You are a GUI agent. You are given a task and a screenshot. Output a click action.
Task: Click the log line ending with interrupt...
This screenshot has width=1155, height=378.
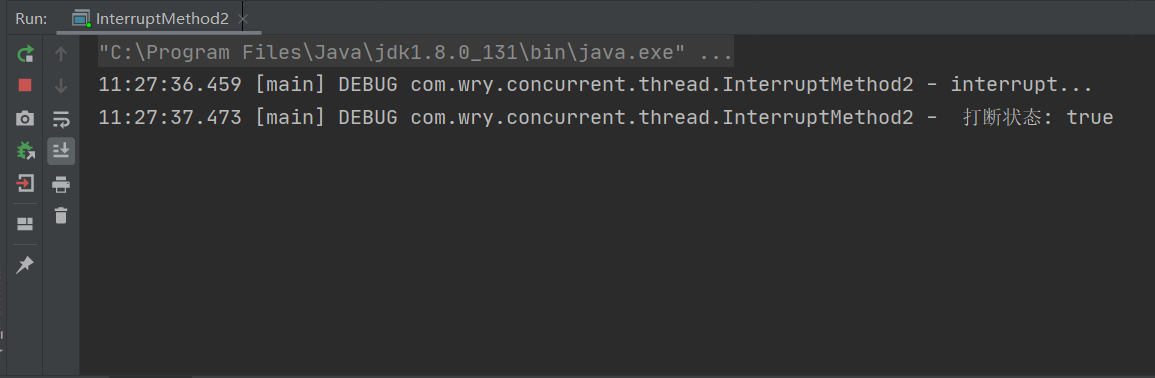point(595,85)
